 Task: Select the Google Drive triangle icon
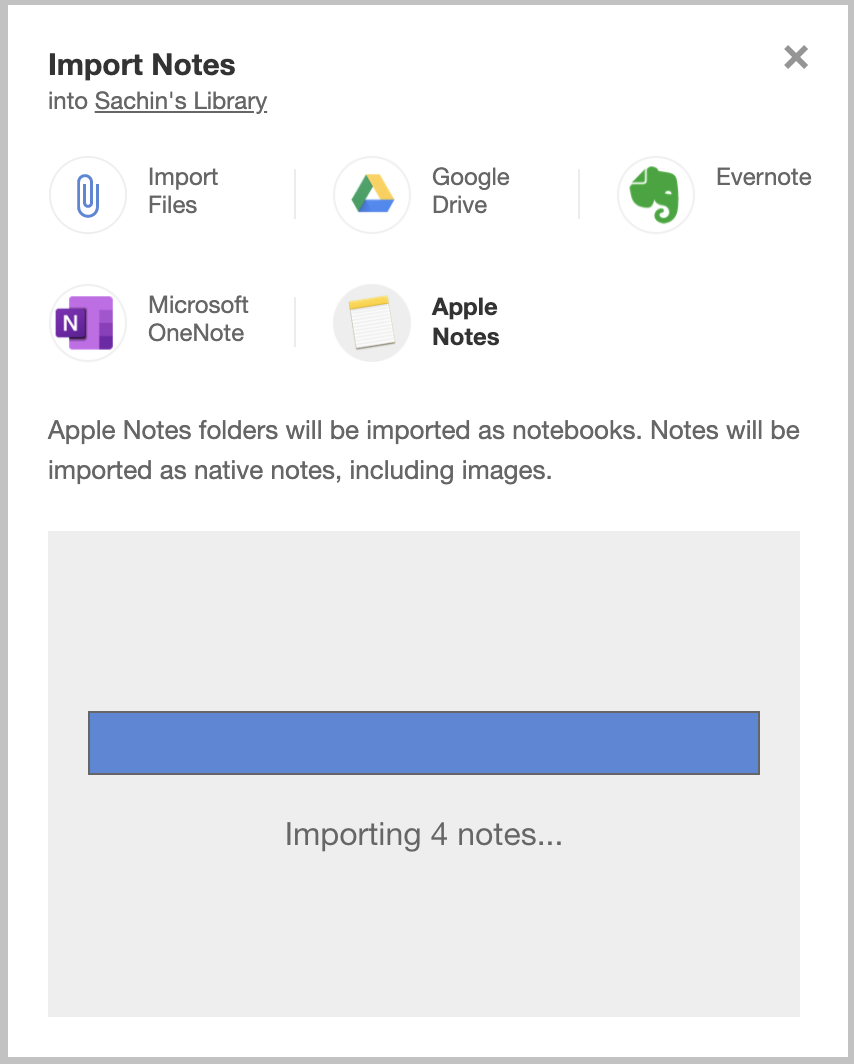coord(372,195)
